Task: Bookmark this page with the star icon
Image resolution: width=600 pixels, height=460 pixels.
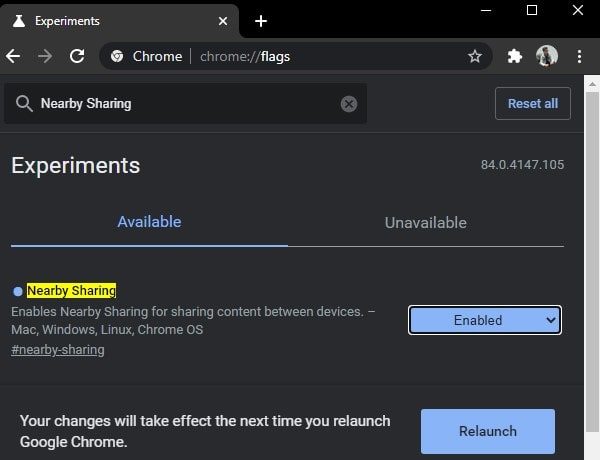Action: tap(474, 57)
